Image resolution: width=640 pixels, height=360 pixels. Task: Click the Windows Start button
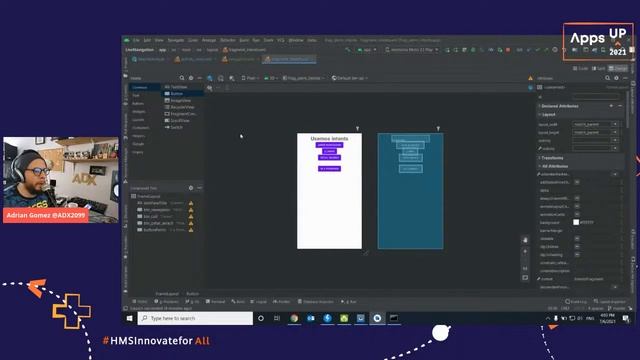(129, 318)
